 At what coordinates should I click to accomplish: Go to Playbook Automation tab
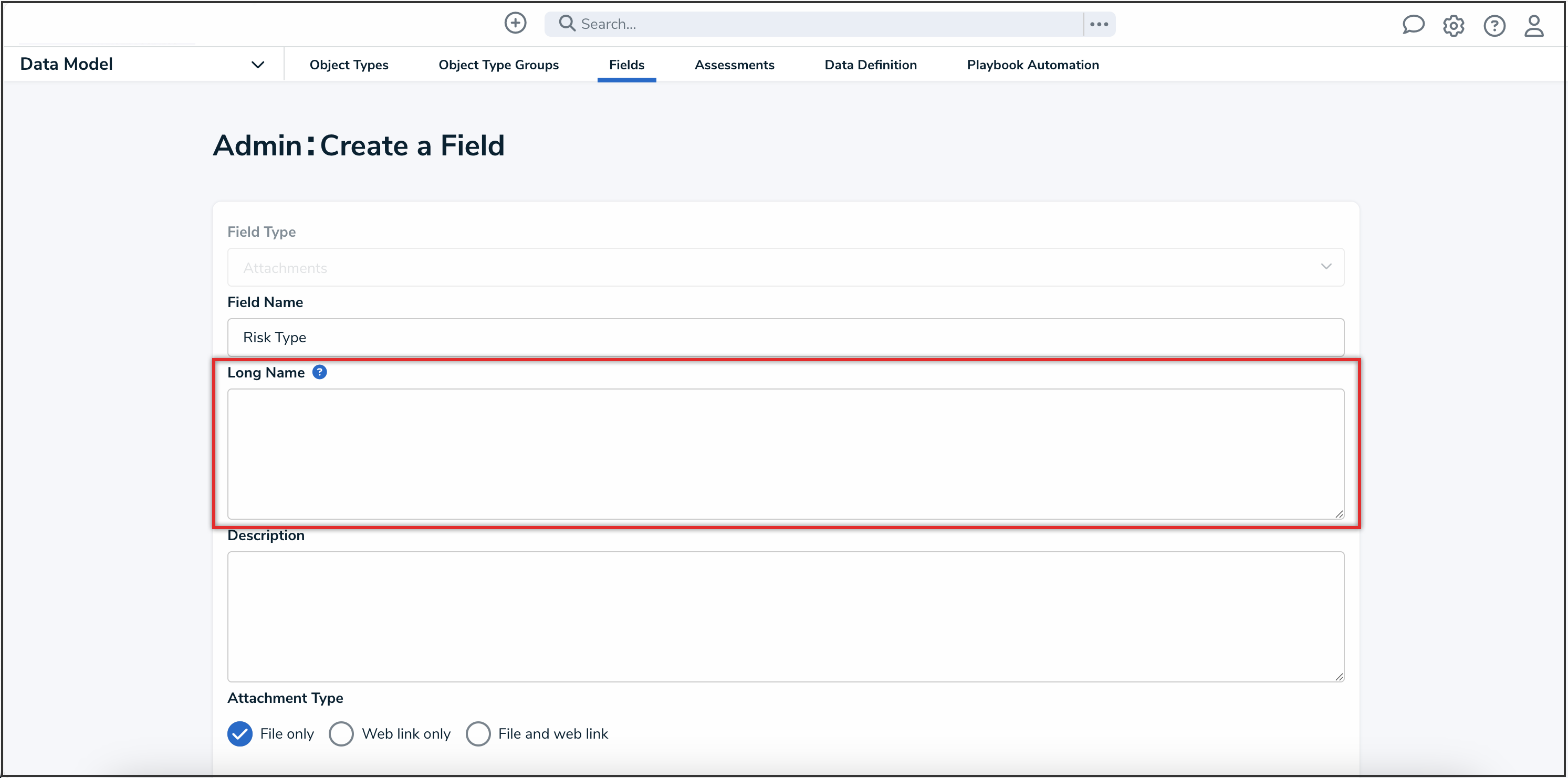pyautogui.click(x=1032, y=65)
